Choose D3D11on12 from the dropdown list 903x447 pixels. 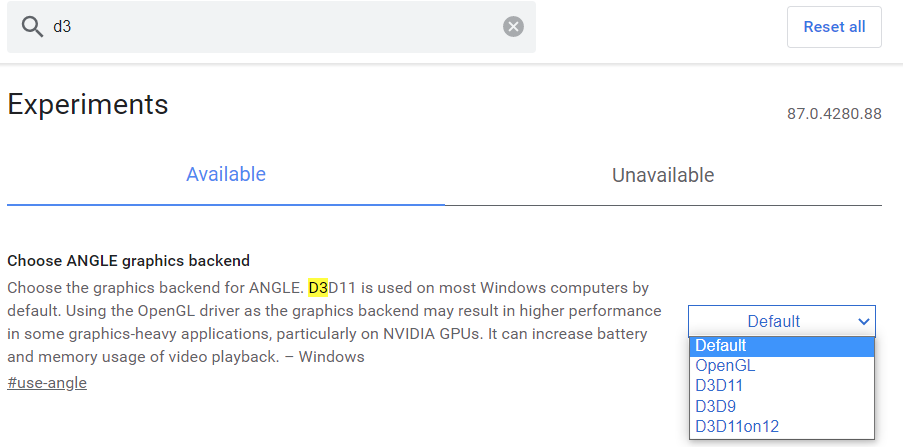(737, 427)
